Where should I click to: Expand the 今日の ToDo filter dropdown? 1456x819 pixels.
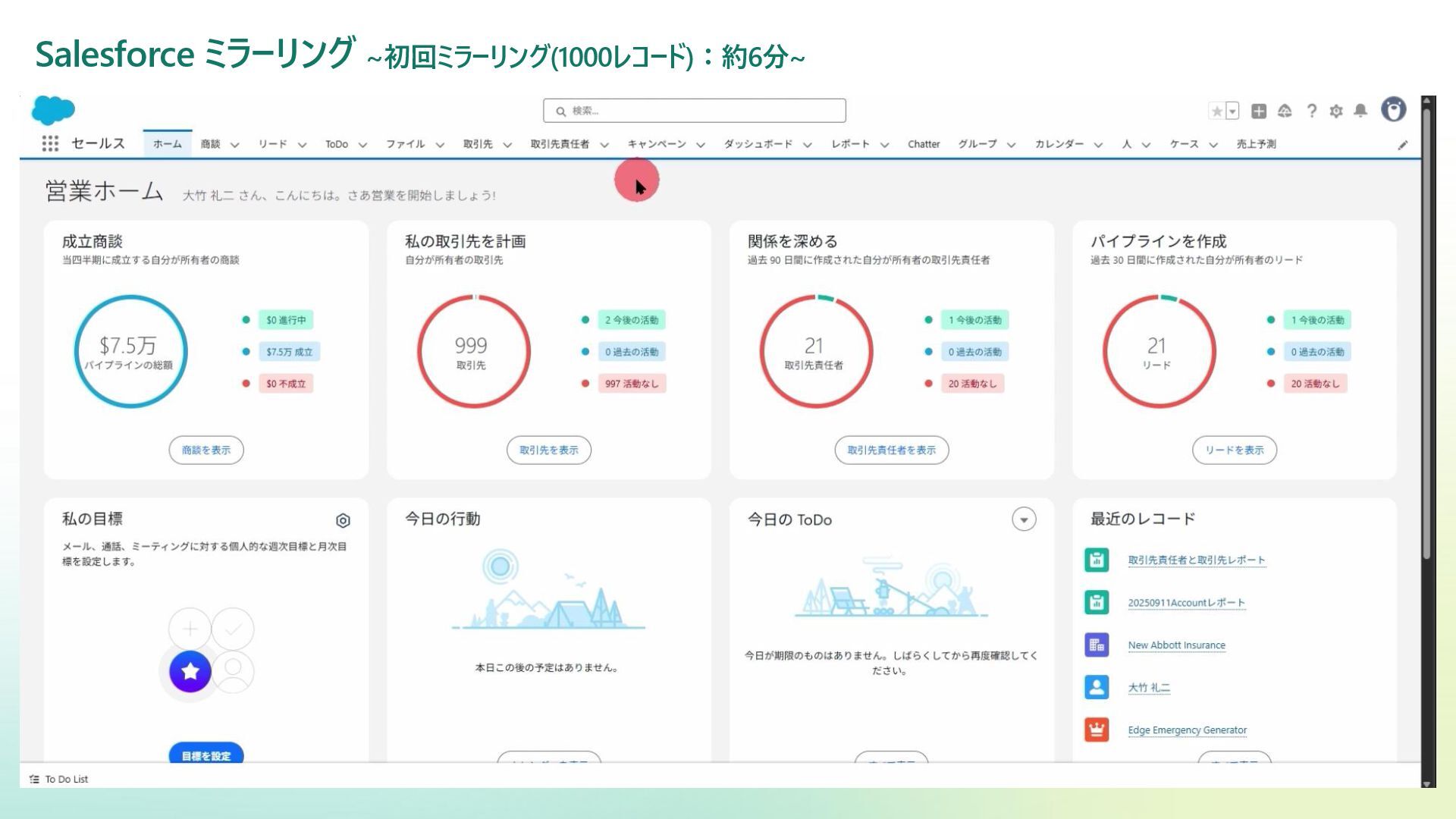(1024, 519)
